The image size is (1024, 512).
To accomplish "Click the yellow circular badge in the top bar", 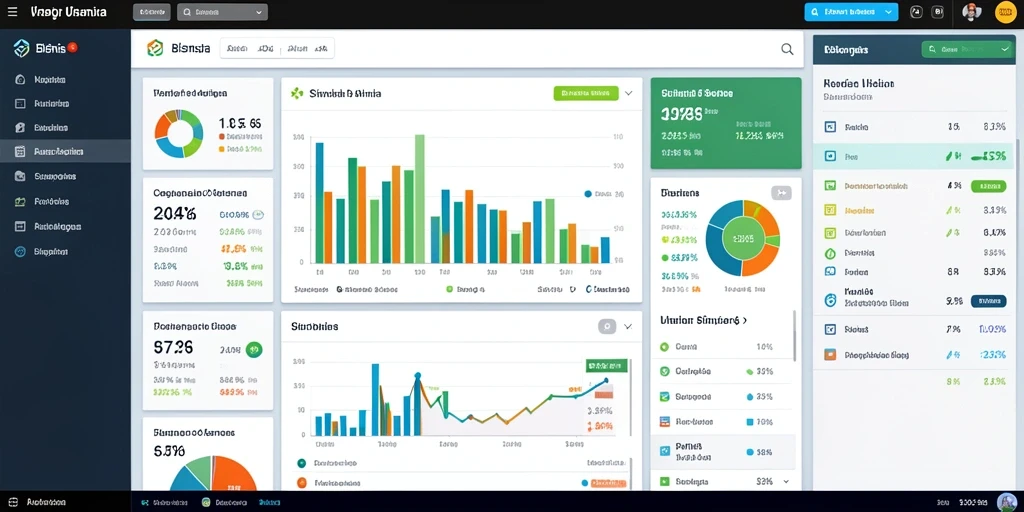I will 1006,12.
